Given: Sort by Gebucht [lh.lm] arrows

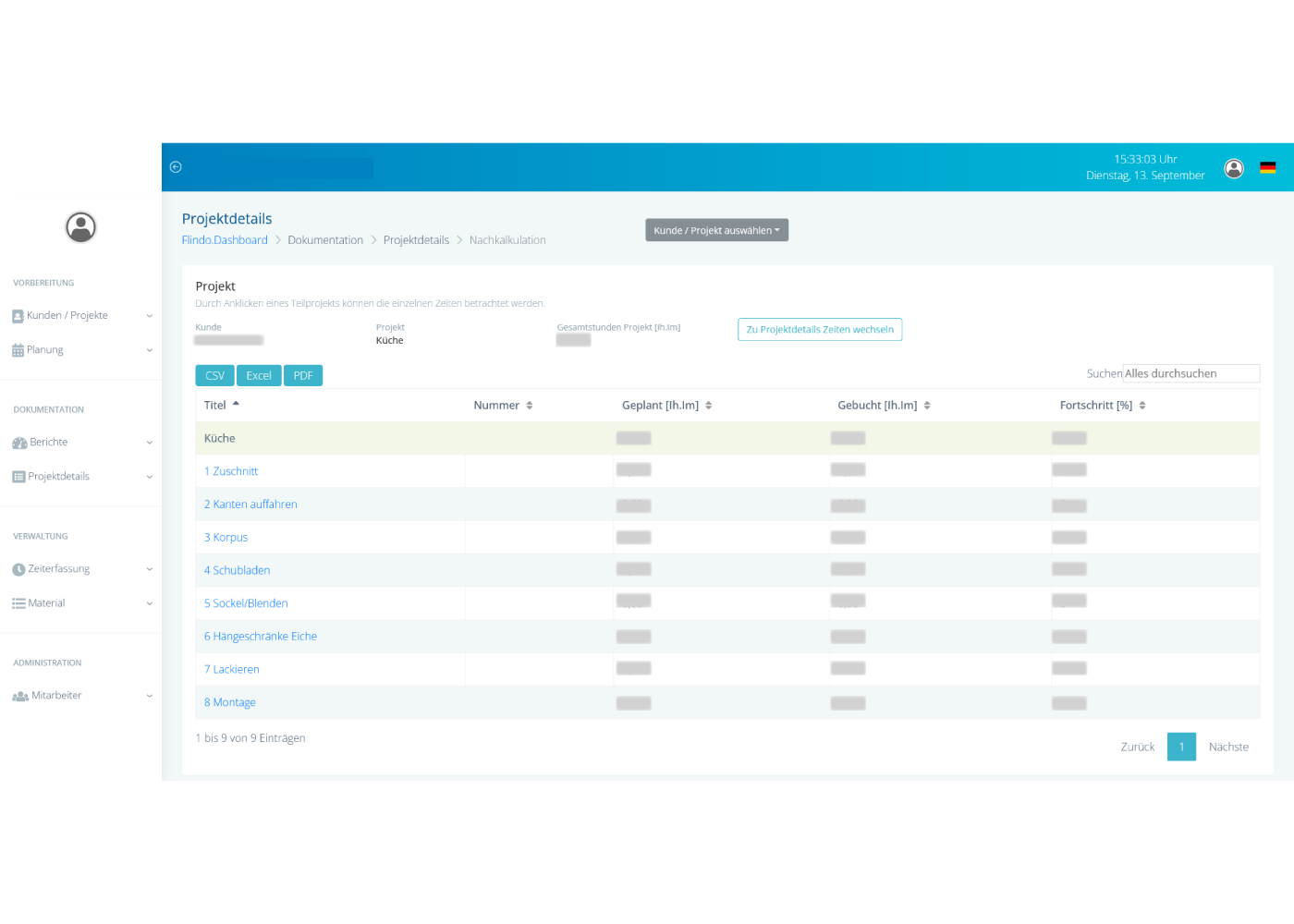Looking at the screenshot, I should (x=927, y=406).
